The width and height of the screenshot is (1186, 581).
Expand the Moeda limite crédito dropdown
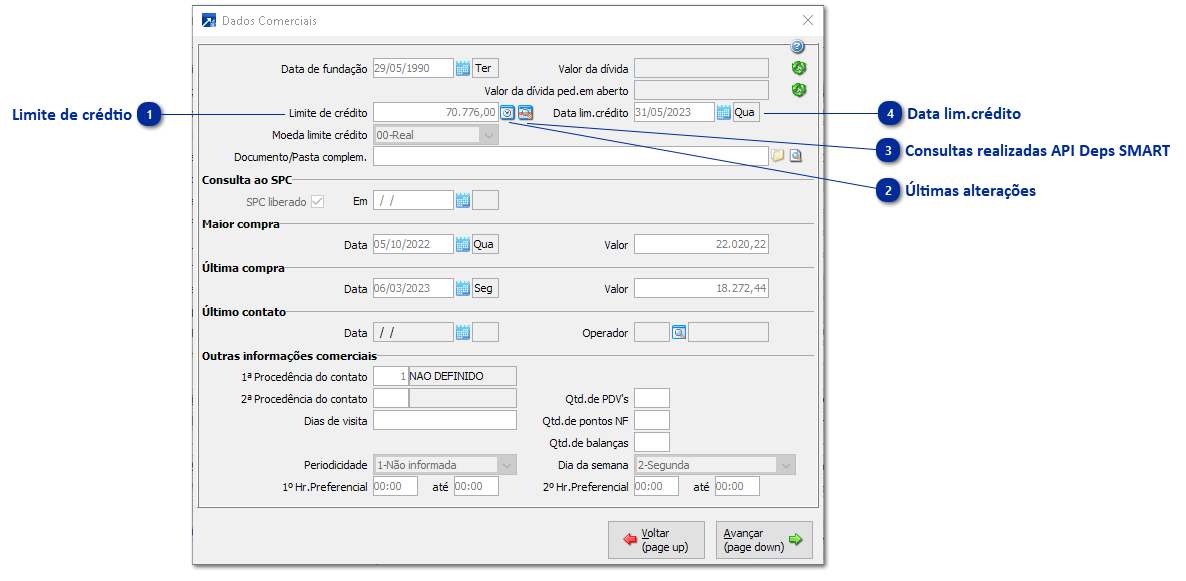point(489,135)
